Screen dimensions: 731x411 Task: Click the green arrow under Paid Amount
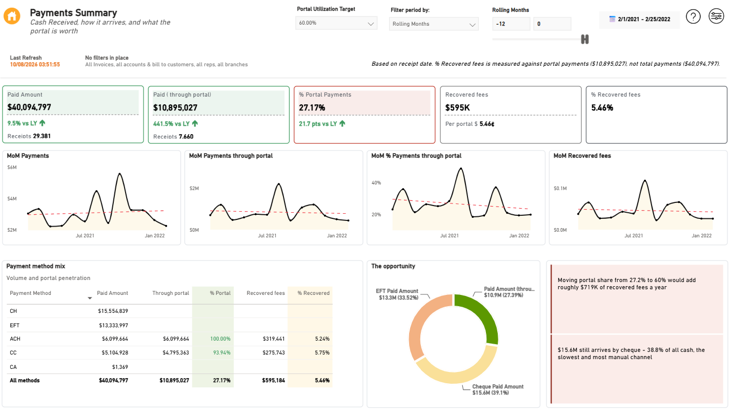click(42, 123)
